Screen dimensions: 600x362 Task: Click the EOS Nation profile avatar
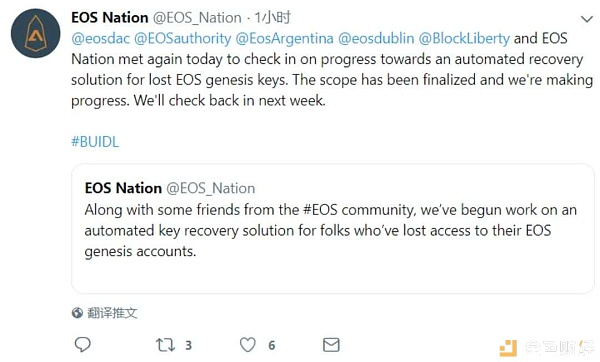click(x=36, y=33)
